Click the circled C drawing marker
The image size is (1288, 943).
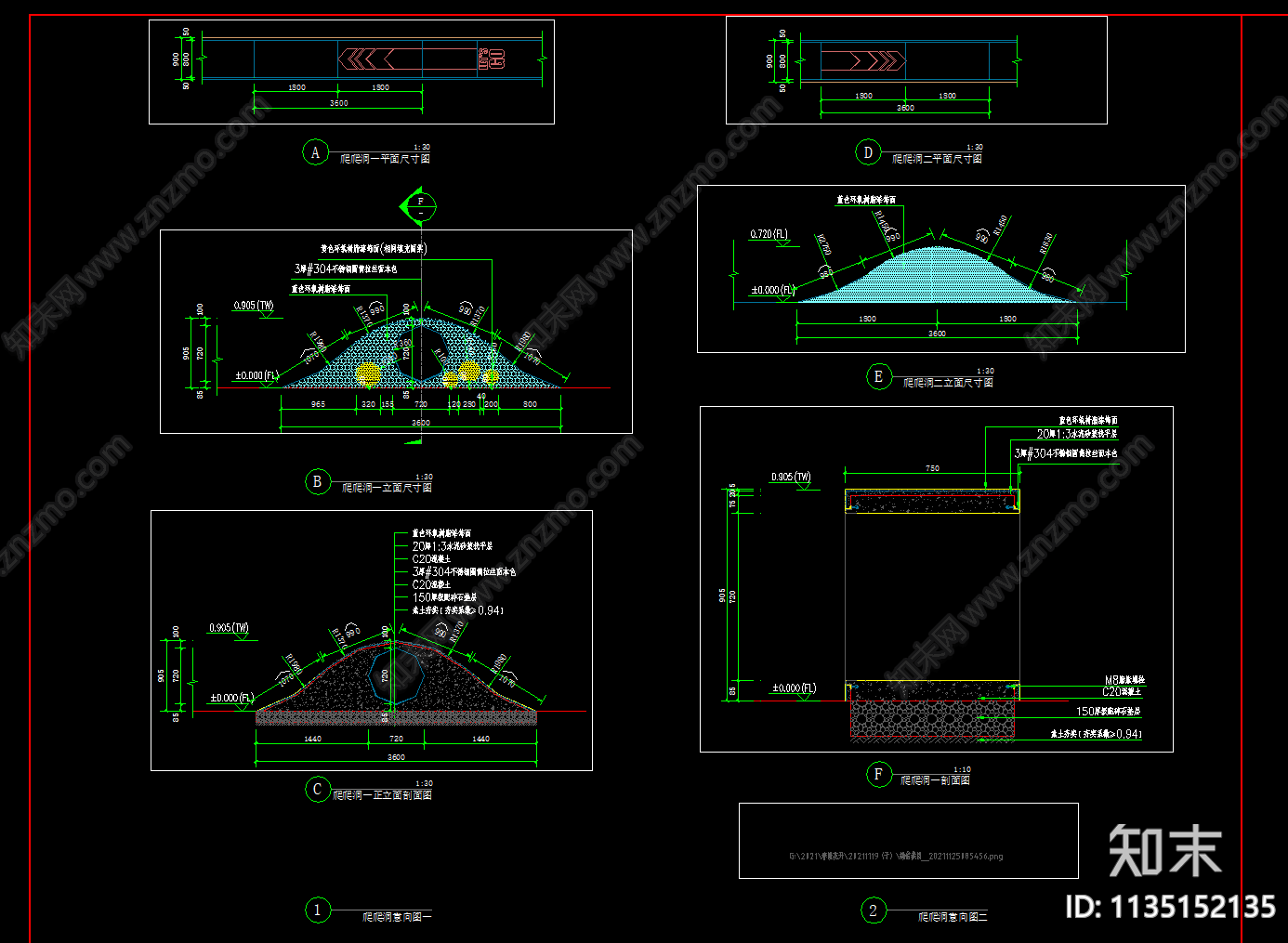(x=317, y=789)
